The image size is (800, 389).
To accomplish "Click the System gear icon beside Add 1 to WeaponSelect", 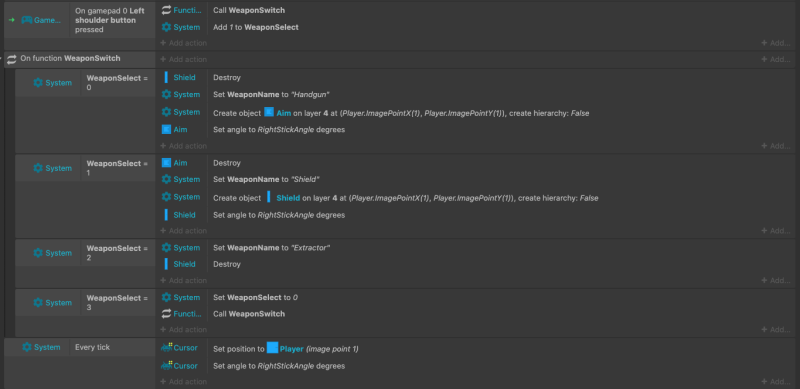I will click(x=166, y=27).
